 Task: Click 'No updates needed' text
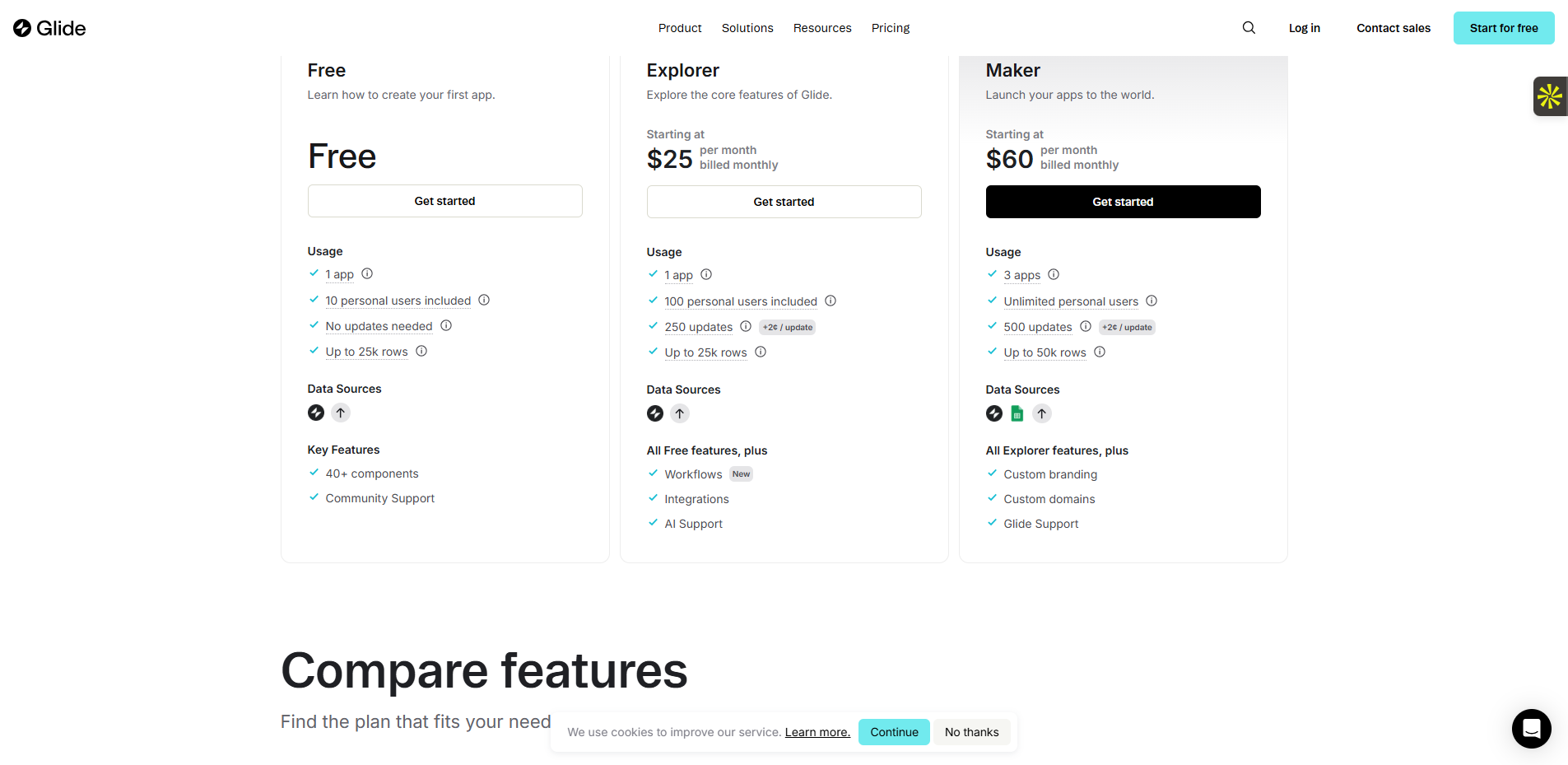[379, 326]
